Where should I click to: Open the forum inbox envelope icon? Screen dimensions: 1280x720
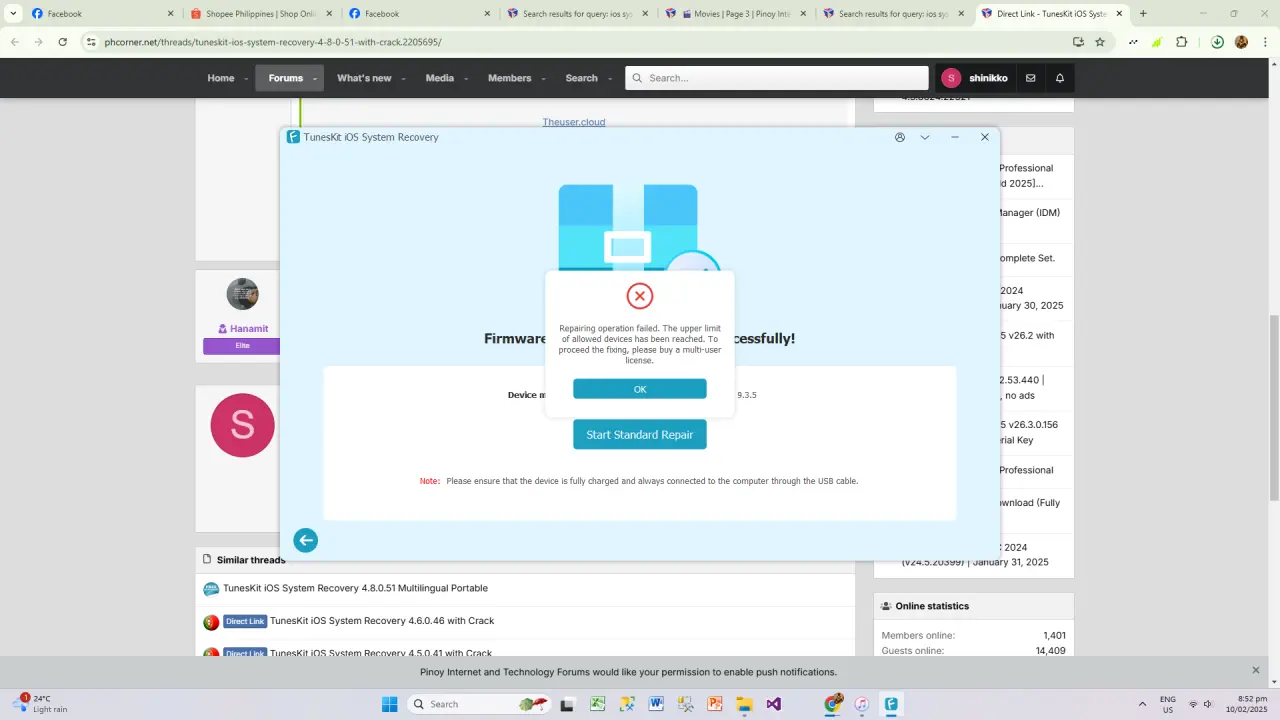pos(1030,78)
